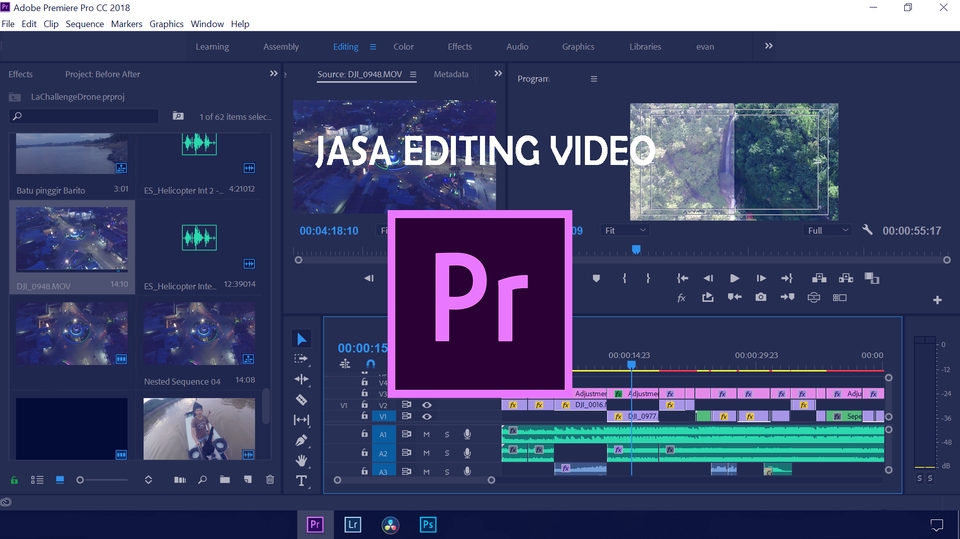
Task: Mute track A1
Action: click(426, 434)
